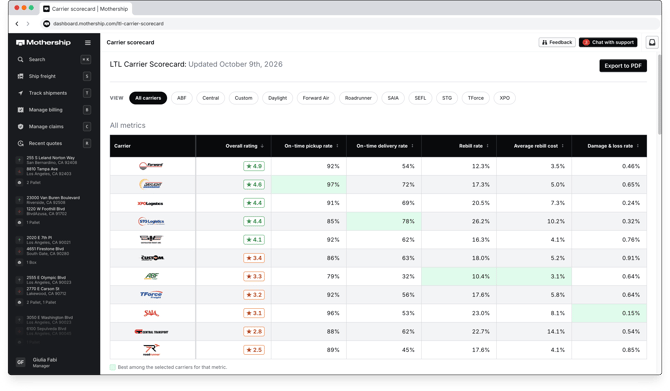Image resolution: width=670 pixels, height=391 pixels.
Task: Filter view to SAIA carrier
Action: [x=393, y=98]
